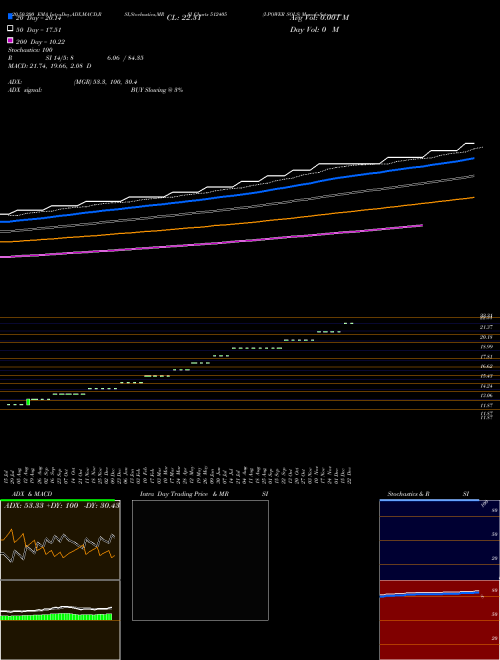Click the orange moving average line in main chart
The width and height of the screenshot is (500, 660).
click(x=236, y=223)
